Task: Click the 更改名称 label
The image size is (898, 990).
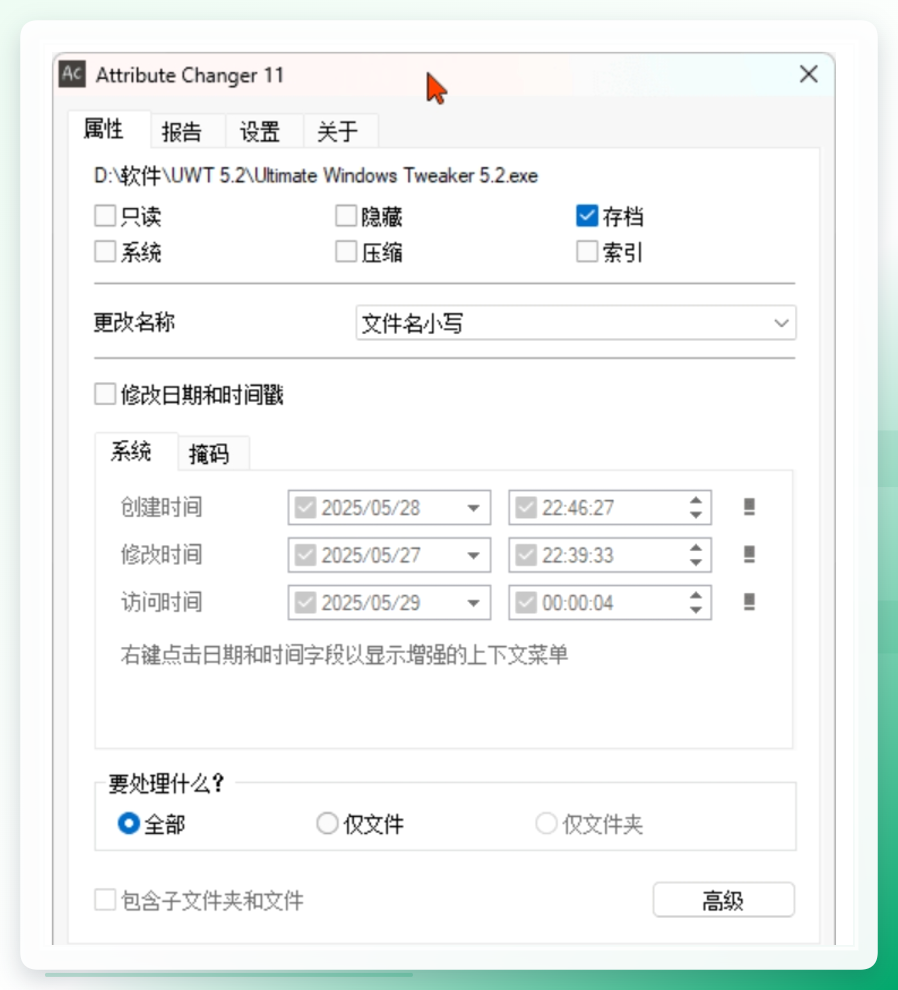Action: coord(134,323)
